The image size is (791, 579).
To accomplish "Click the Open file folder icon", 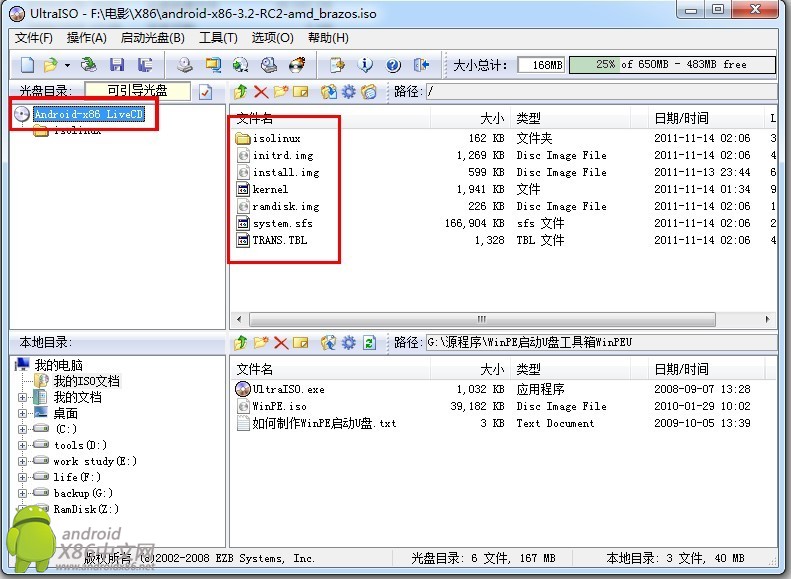I will [x=51, y=65].
